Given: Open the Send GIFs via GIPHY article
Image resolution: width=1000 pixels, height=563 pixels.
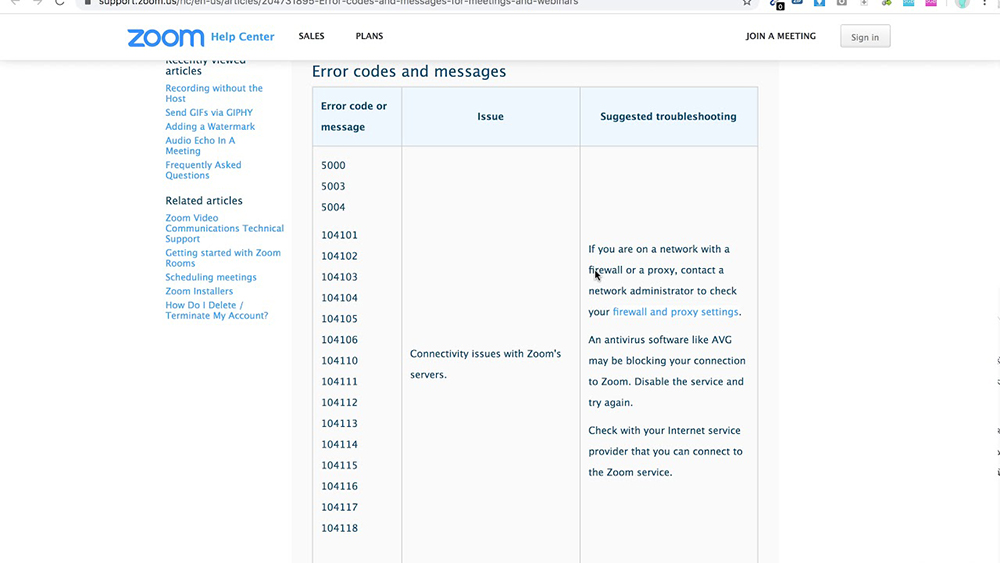Looking at the screenshot, I should pos(209,113).
